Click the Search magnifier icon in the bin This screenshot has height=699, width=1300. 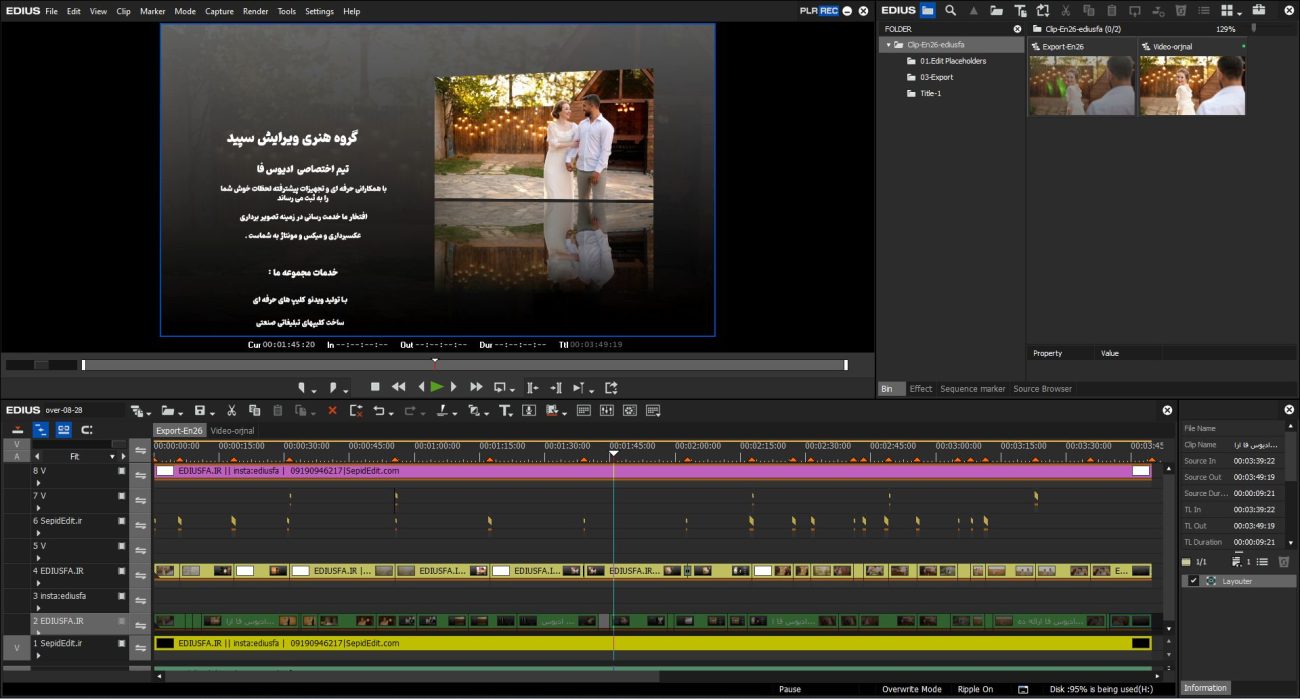[x=950, y=10]
